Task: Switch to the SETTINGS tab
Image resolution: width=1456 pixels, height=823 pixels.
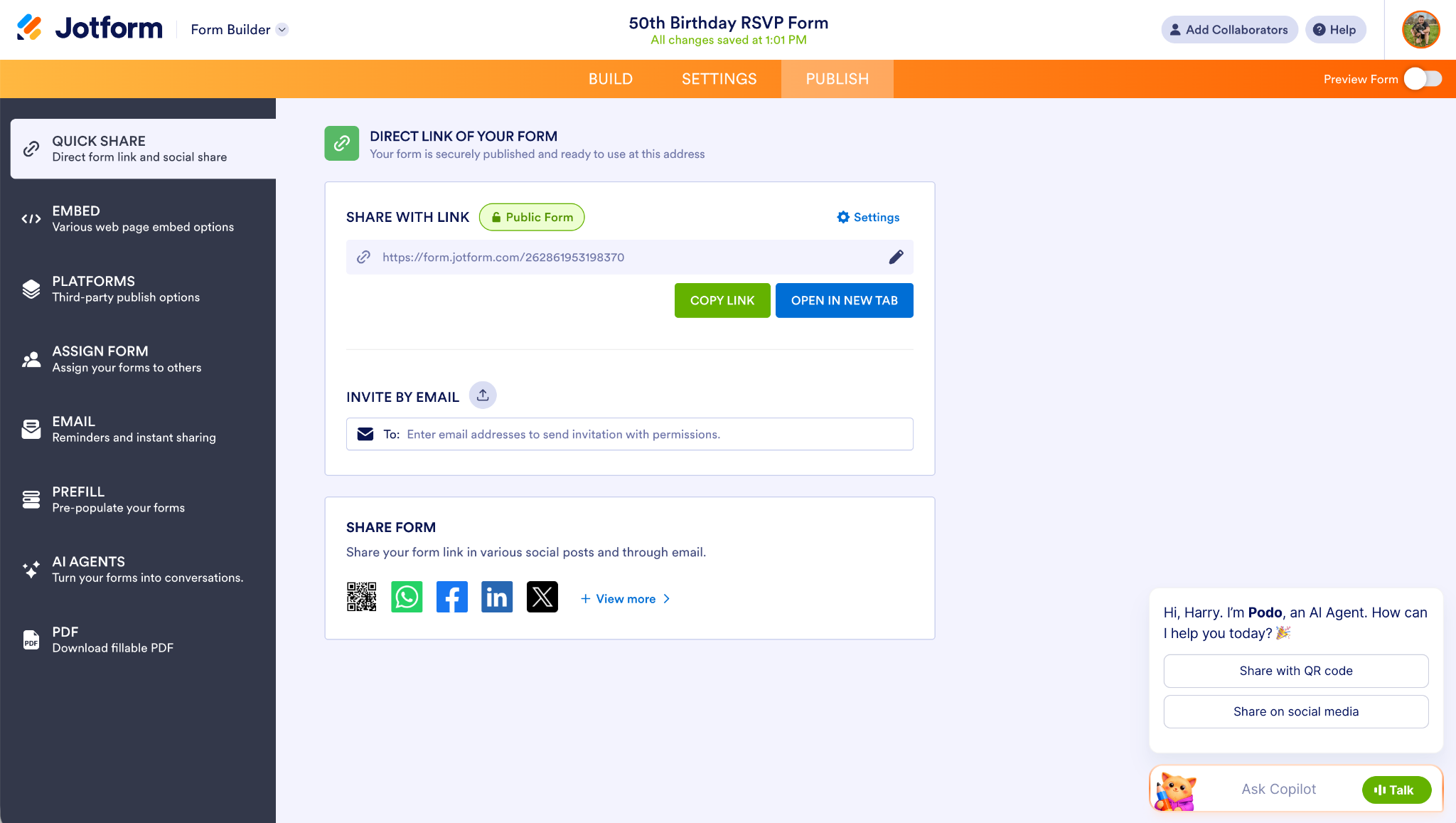Action: tap(719, 79)
